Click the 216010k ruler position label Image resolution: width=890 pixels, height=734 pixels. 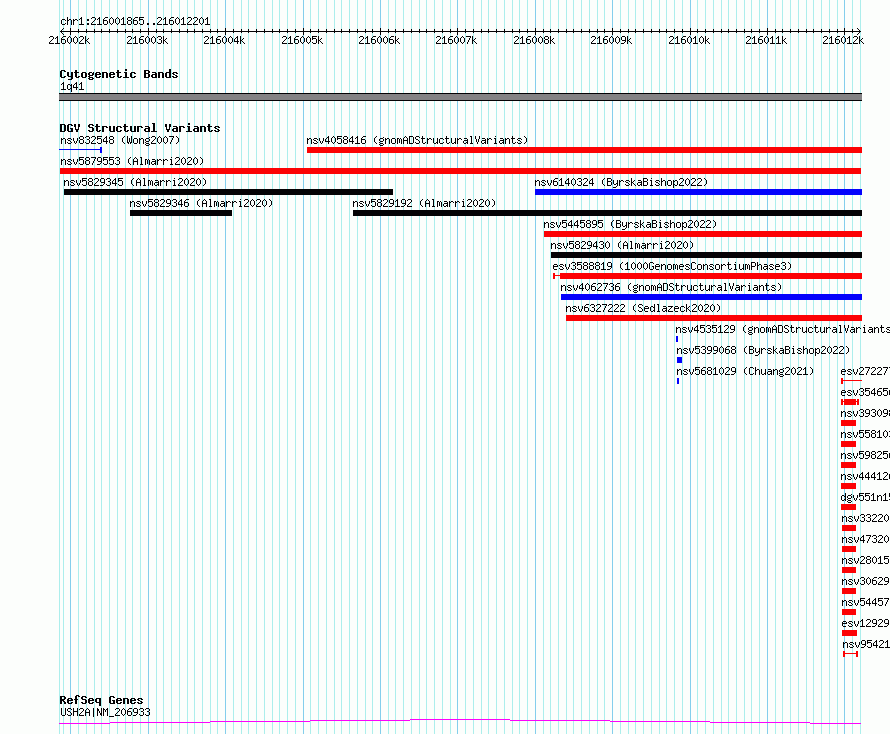click(x=689, y=40)
